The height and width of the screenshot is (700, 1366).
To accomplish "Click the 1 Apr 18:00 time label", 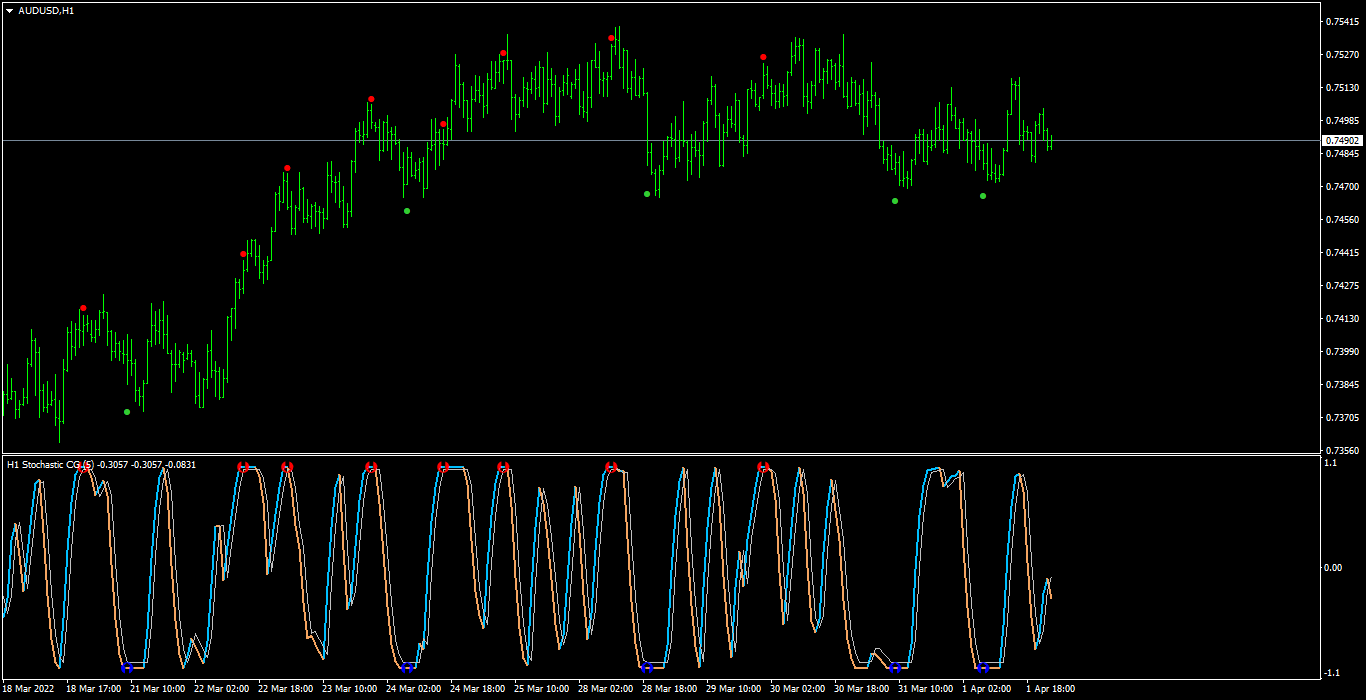I will click(x=1051, y=689).
